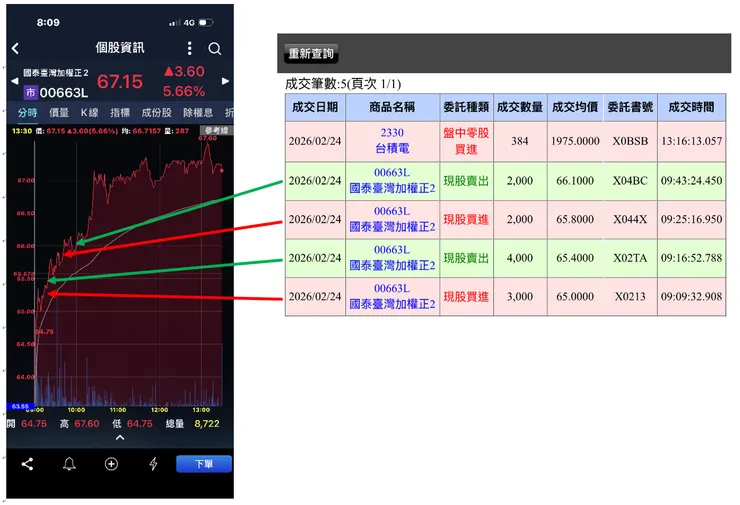
Task: Switch to the K線 tab
Action: pos(90,112)
